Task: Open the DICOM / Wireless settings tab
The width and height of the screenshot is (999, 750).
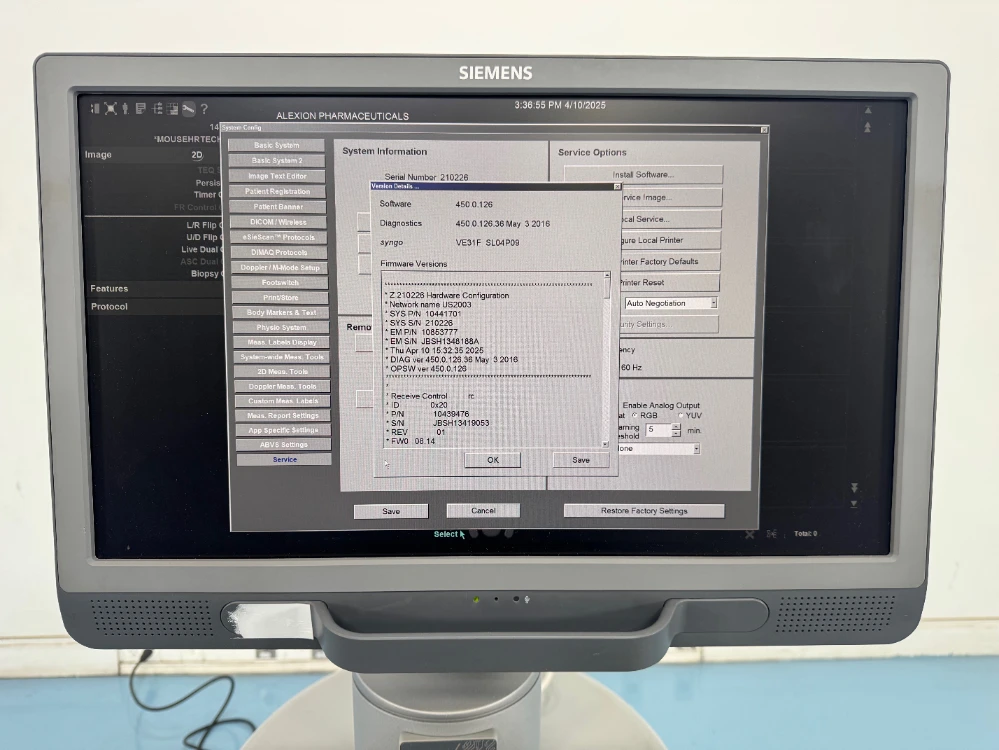Action: point(277,222)
